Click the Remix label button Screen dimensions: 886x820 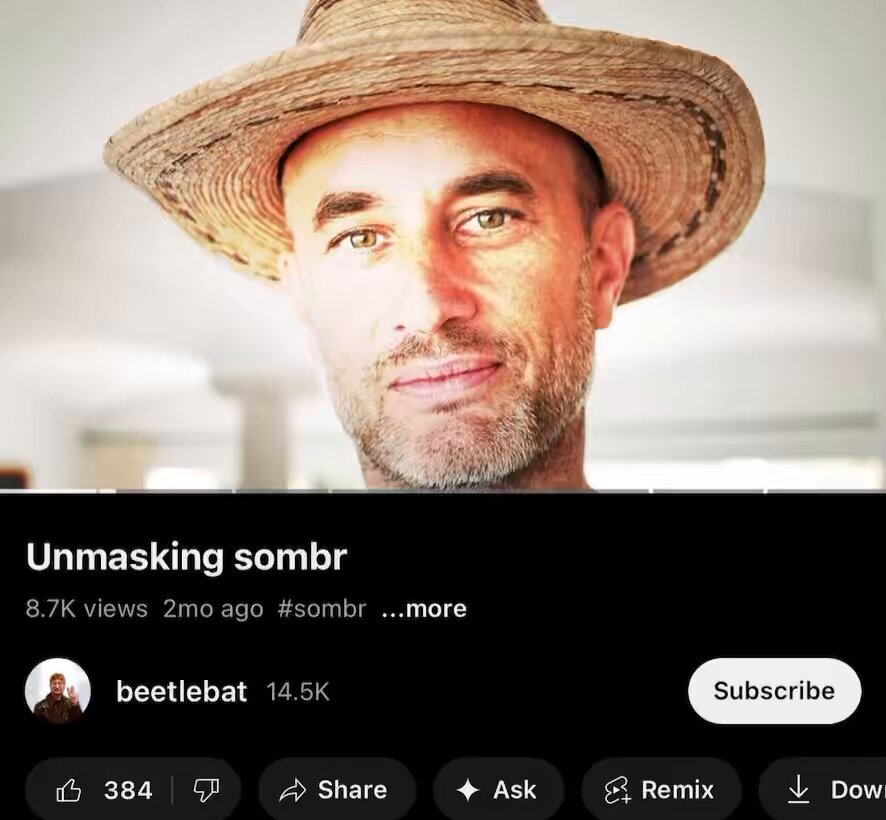click(x=677, y=790)
